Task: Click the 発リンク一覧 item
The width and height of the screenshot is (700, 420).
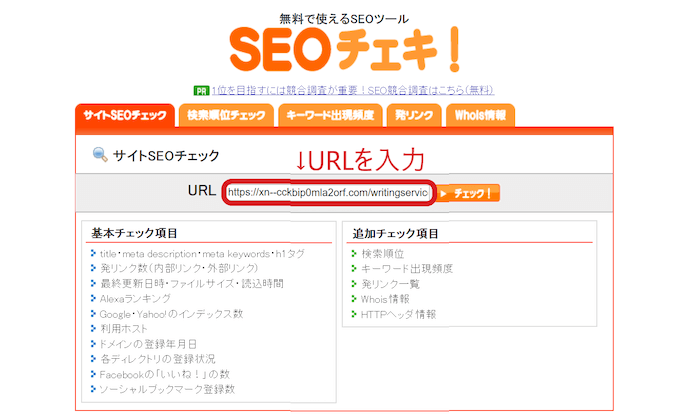Action: click(x=390, y=284)
